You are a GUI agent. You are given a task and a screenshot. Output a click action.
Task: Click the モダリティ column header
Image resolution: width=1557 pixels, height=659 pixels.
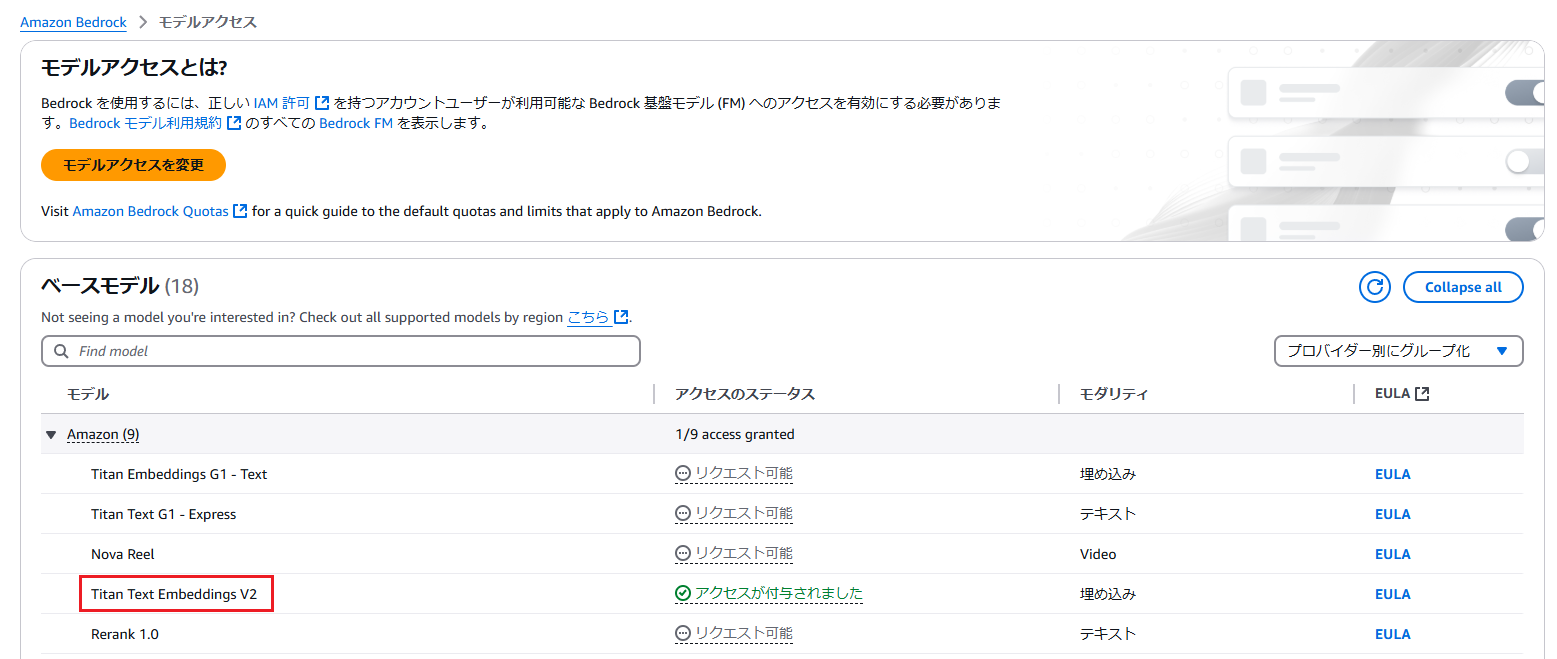click(1114, 394)
